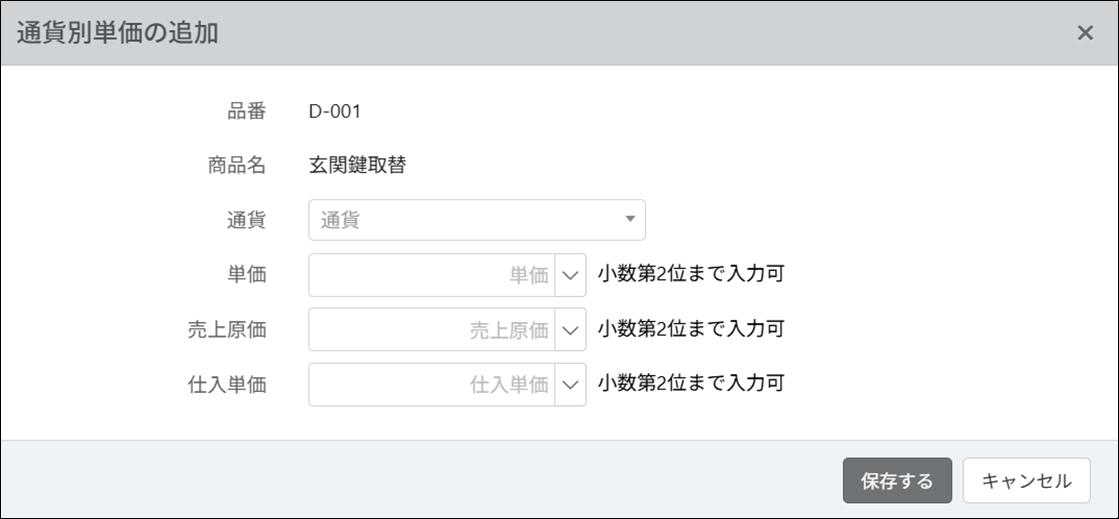Click the dialog title 通貨別単価の追加

118,33
